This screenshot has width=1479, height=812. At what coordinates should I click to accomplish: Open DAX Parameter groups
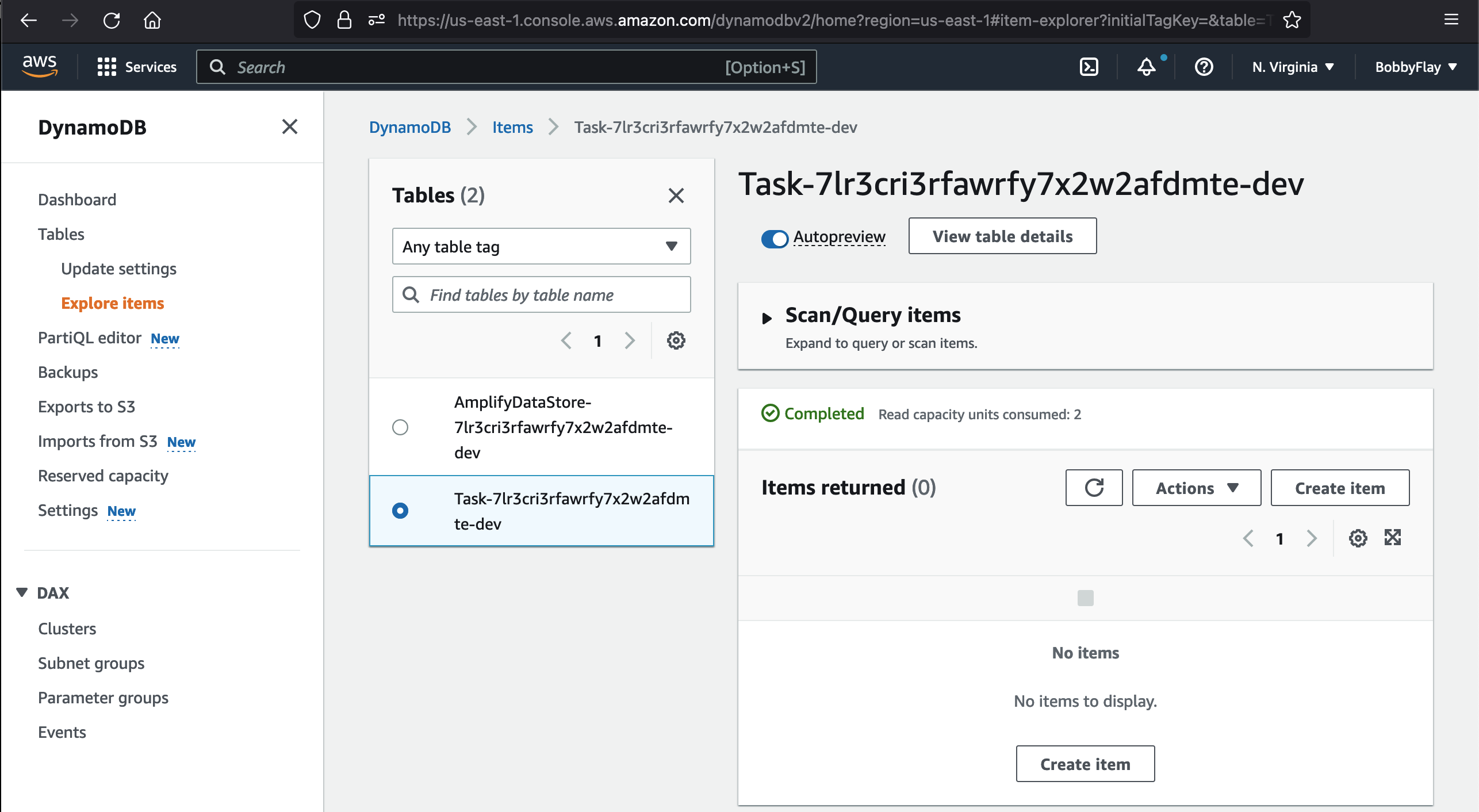click(103, 697)
